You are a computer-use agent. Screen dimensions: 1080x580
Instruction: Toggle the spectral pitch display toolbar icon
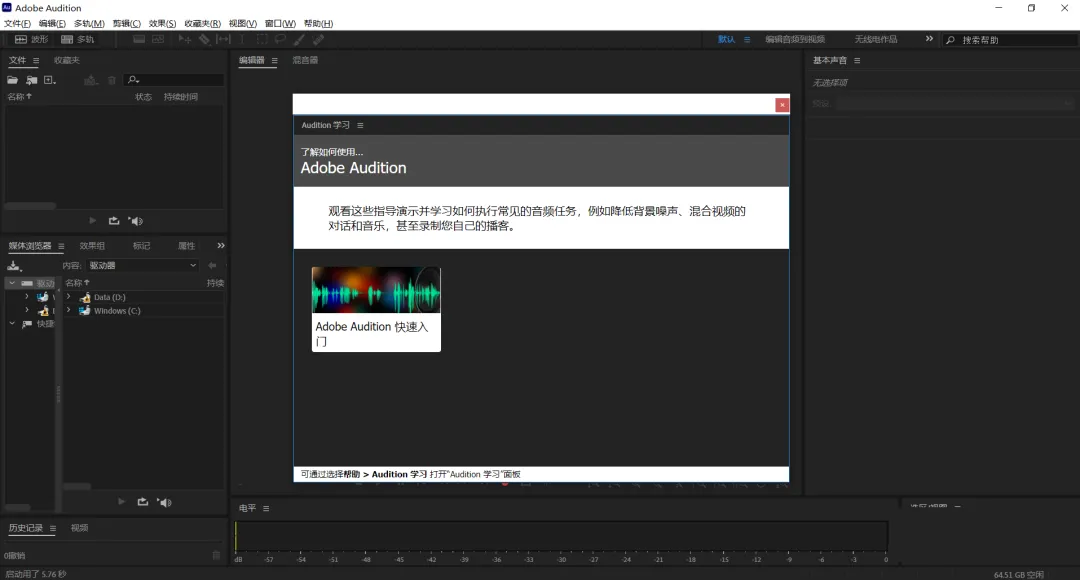158,39
